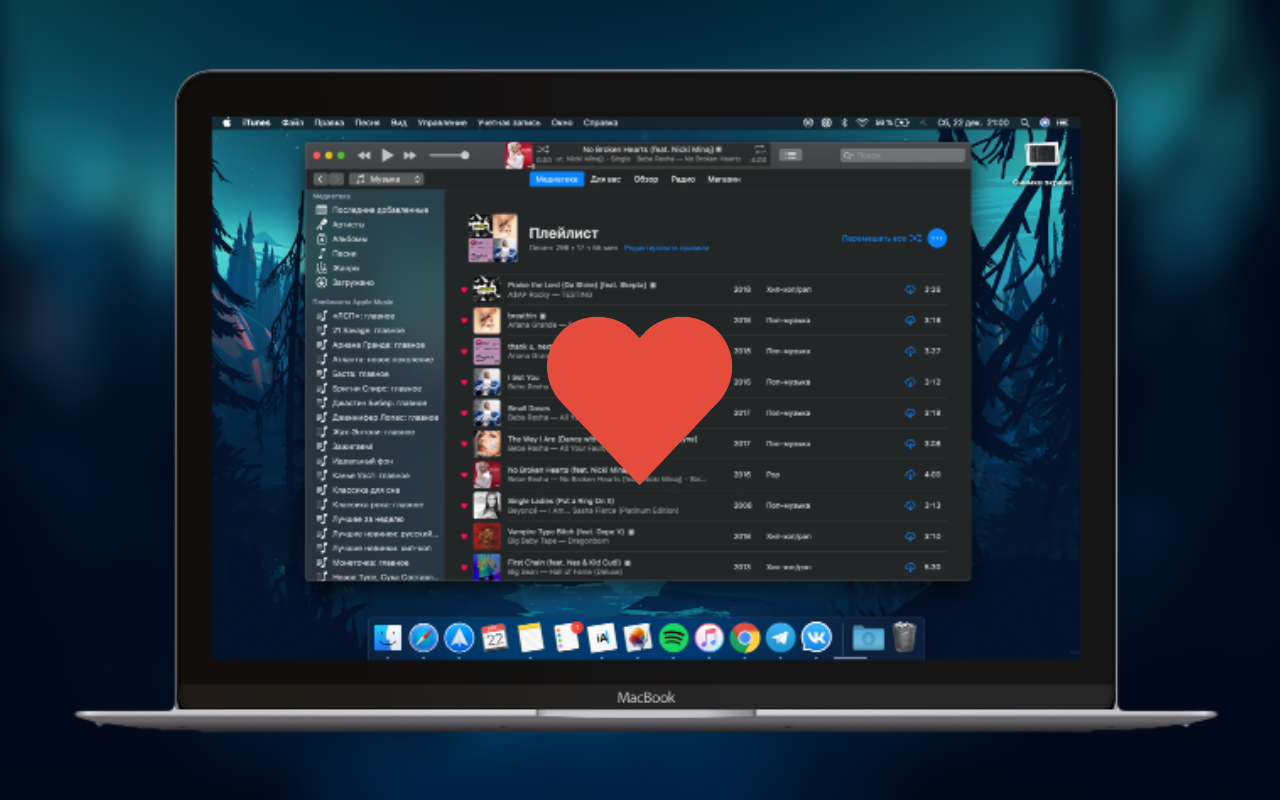
Task: Click the blue more options ellipsis button
Action: (937, 238)
